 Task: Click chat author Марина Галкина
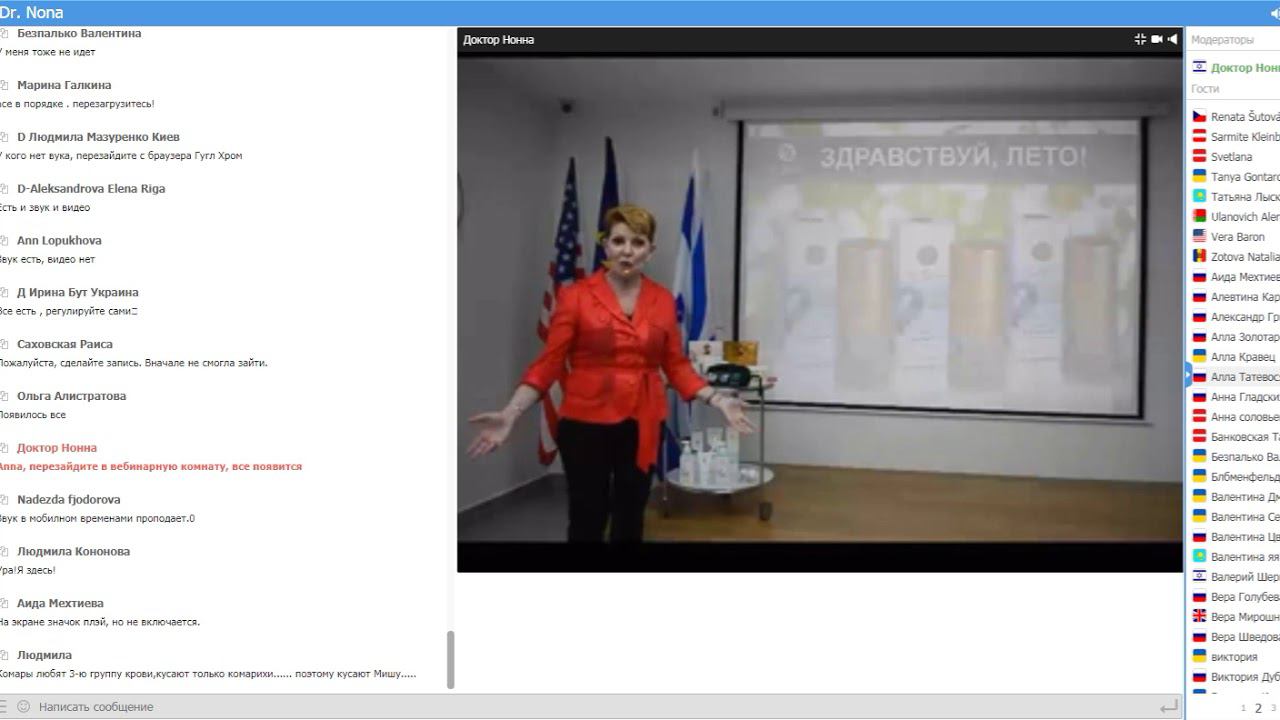64,85
